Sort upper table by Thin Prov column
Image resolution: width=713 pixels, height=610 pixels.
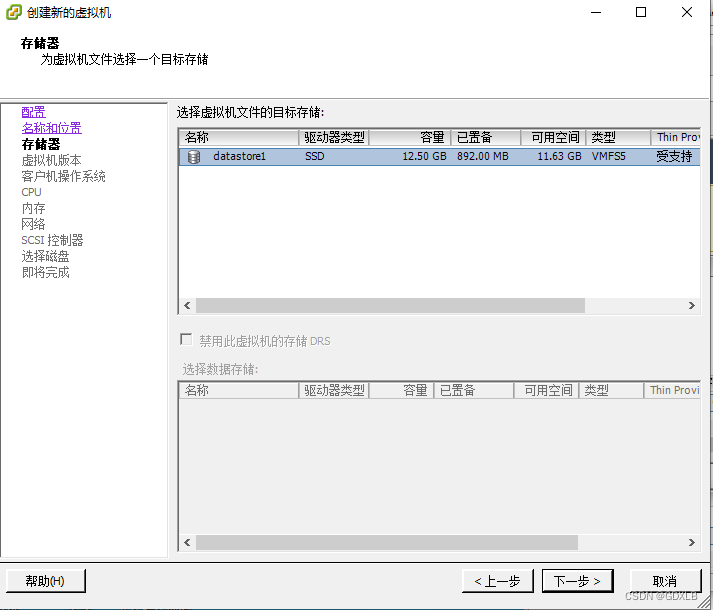[x=676, y=137]
